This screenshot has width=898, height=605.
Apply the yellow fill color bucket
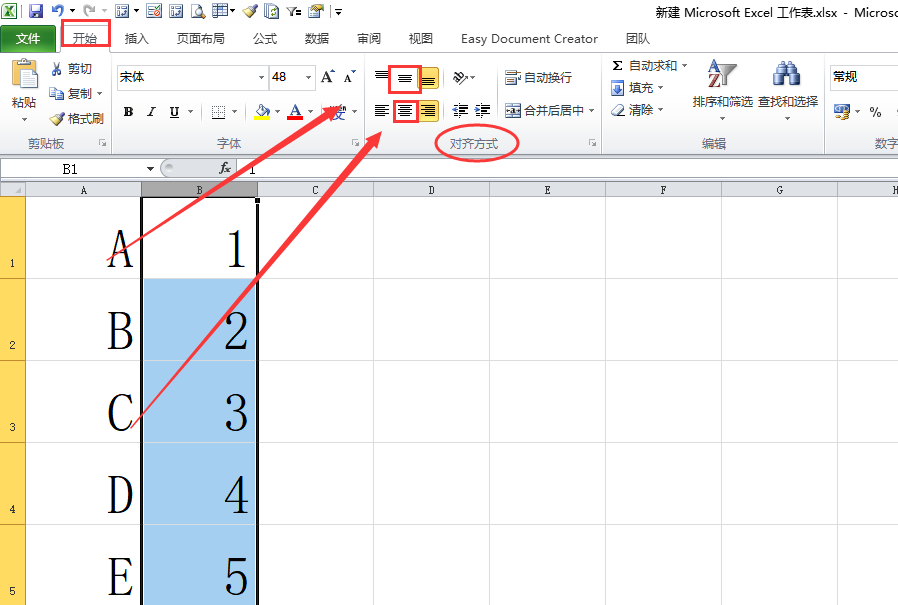pyautogui.click(x=262, y=112)
